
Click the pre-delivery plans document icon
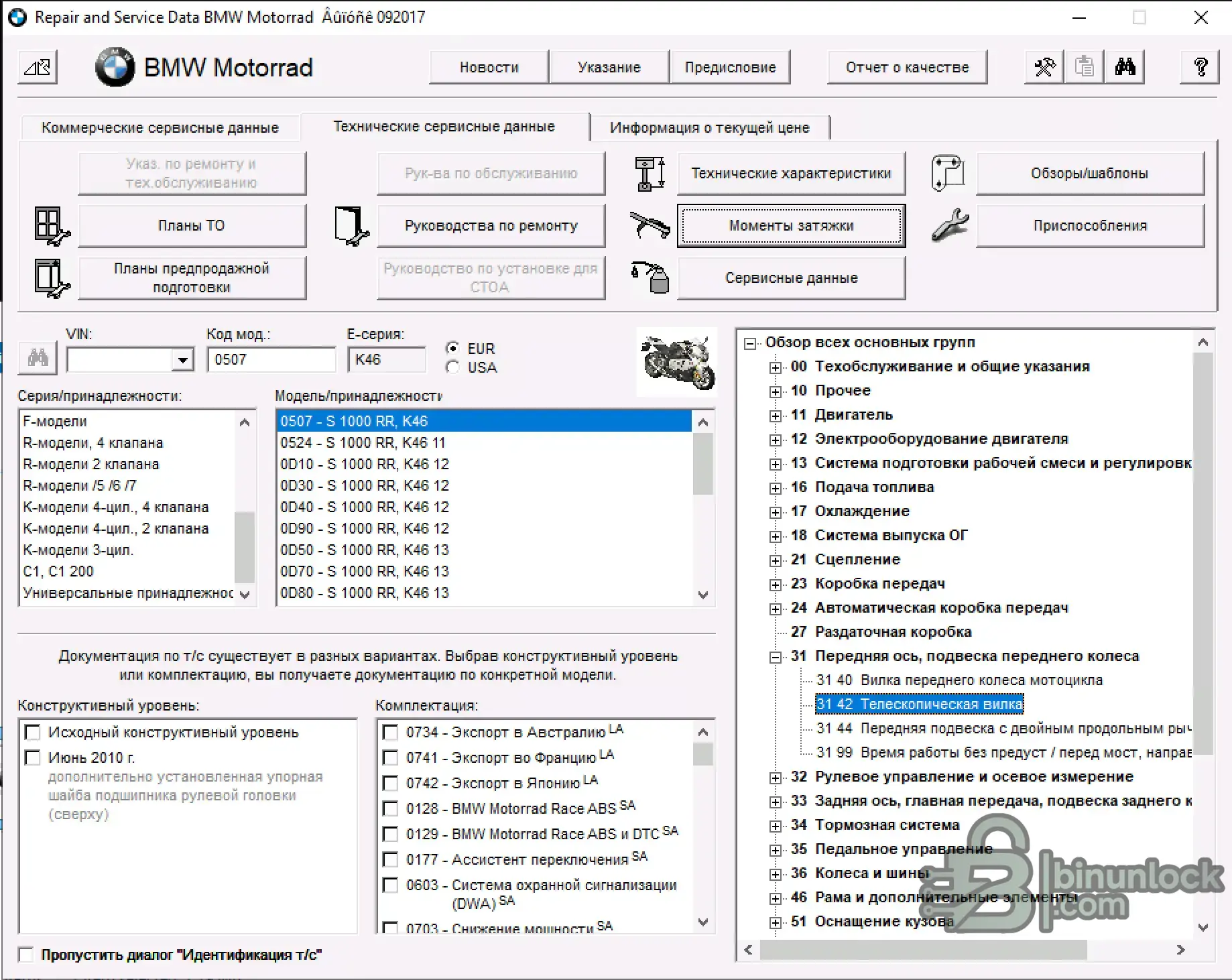point(52,278)
